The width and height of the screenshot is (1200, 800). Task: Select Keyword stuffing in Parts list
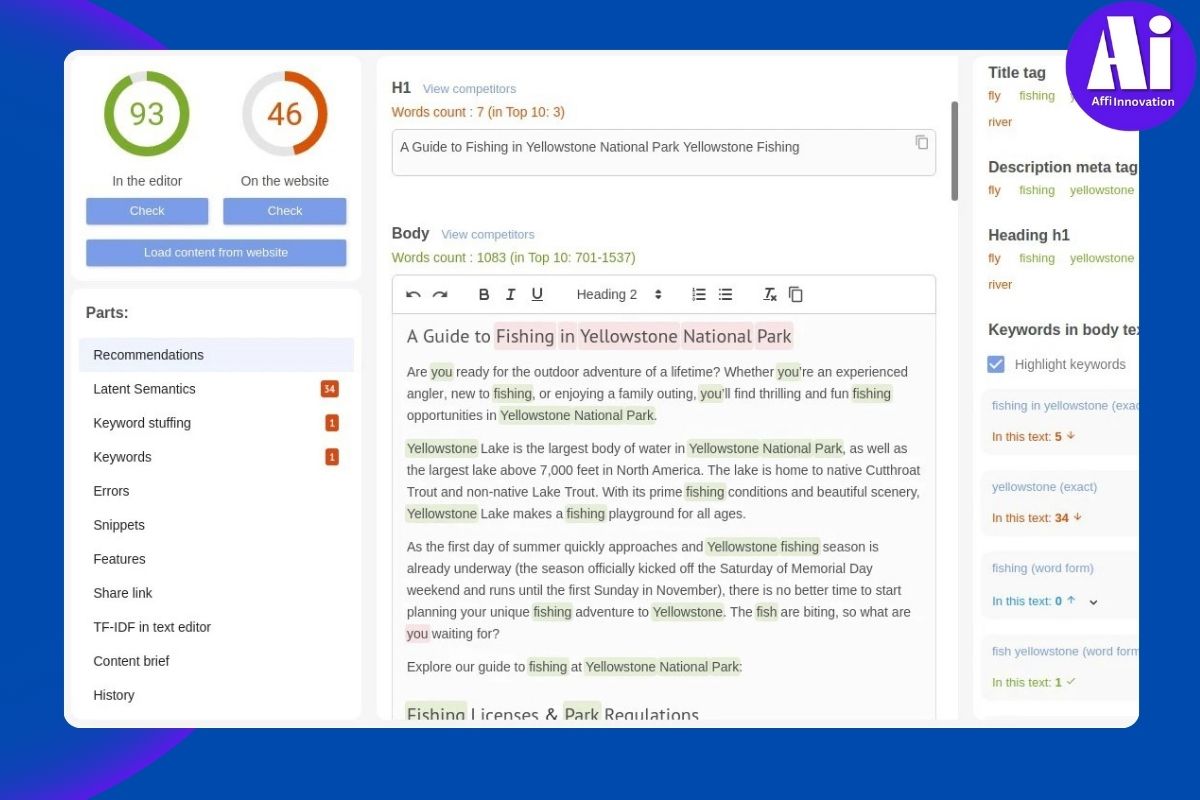[x=142, y=423]
